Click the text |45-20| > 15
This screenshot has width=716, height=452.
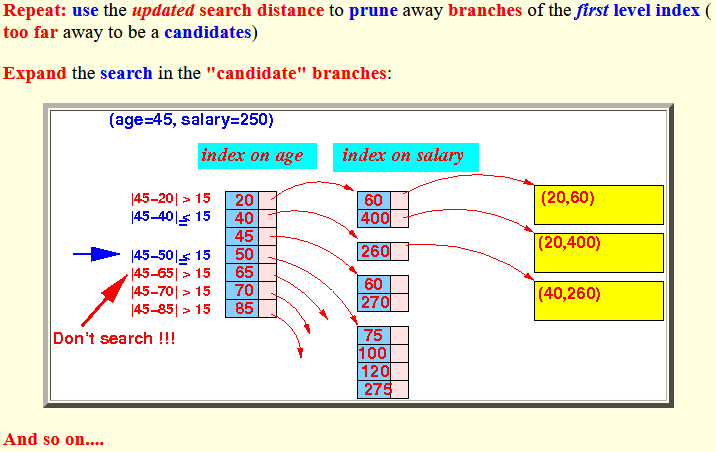(x=171, y=199)
